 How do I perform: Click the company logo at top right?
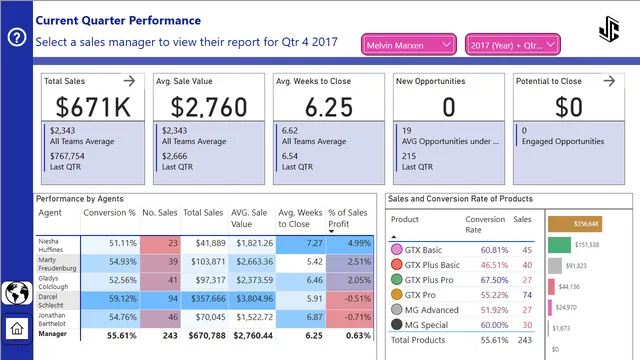pyautogui.click(x=609, y=29)
